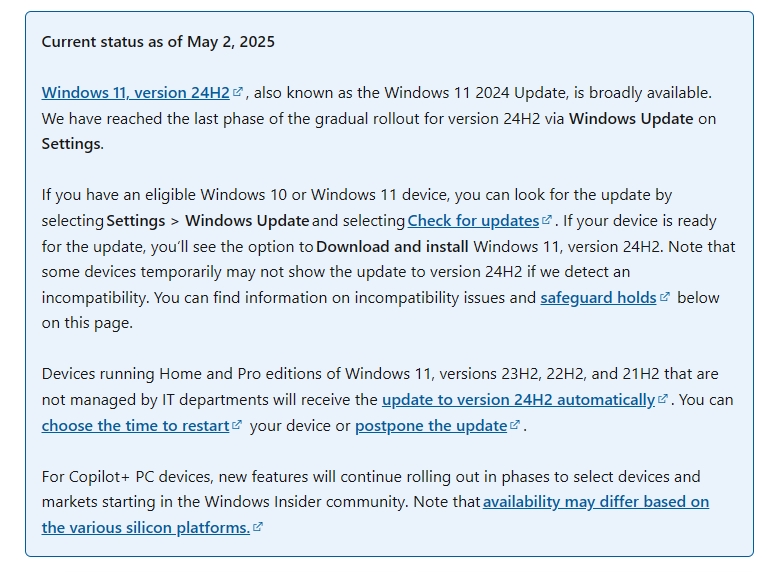Follow the choose the time to restart link
Screen dimensions: 771x572
[x=135, y=425]
